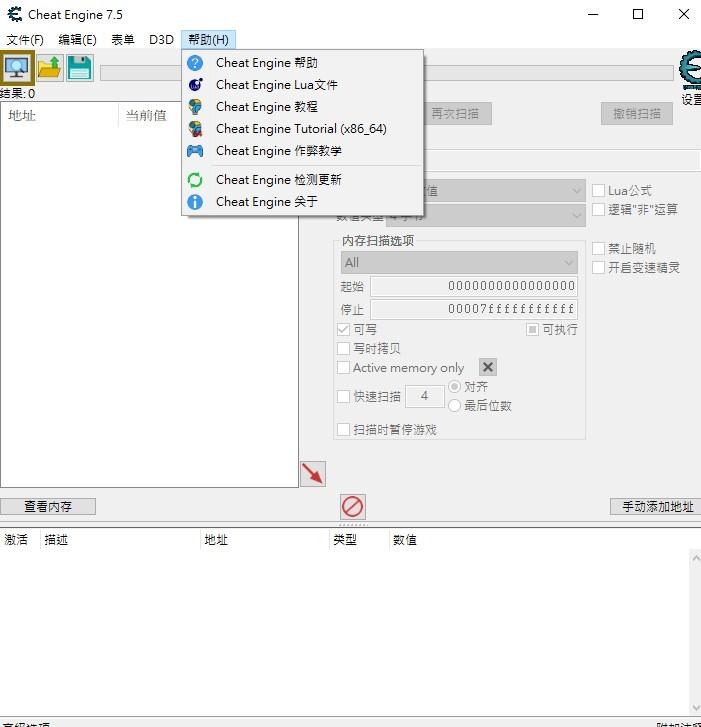The height and width of the screenshot is (727, 701).
Task: Select Cheat Engine 帮助 menu entry
Action: coord(302,63)
